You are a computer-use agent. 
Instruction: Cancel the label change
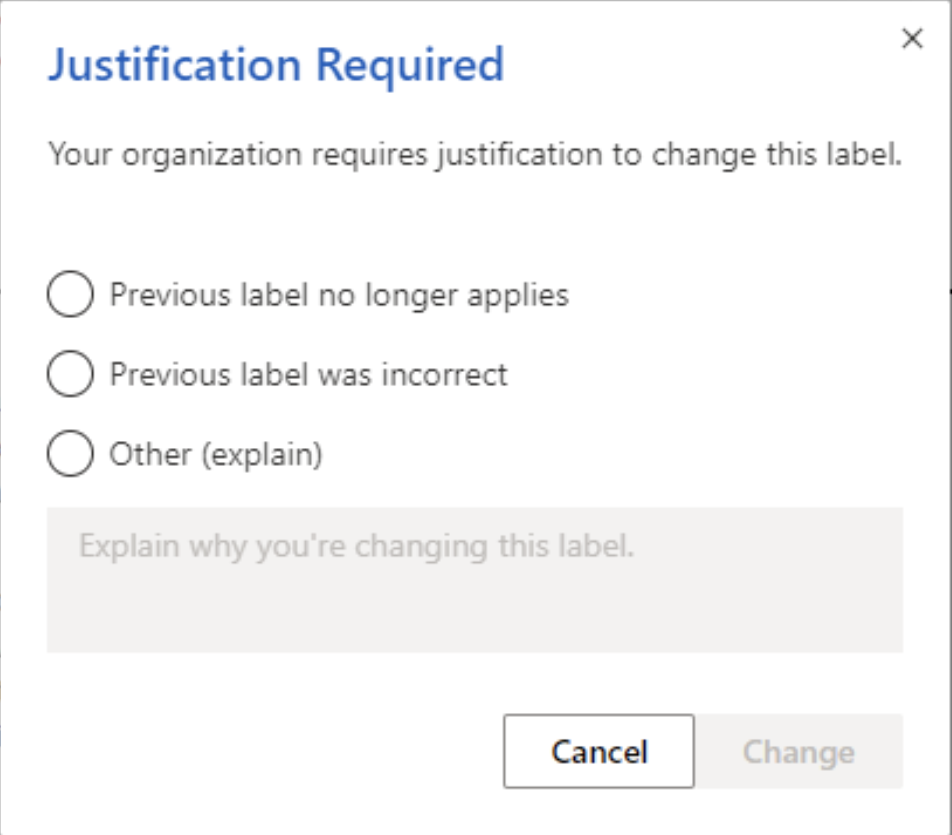click(599, 751)
